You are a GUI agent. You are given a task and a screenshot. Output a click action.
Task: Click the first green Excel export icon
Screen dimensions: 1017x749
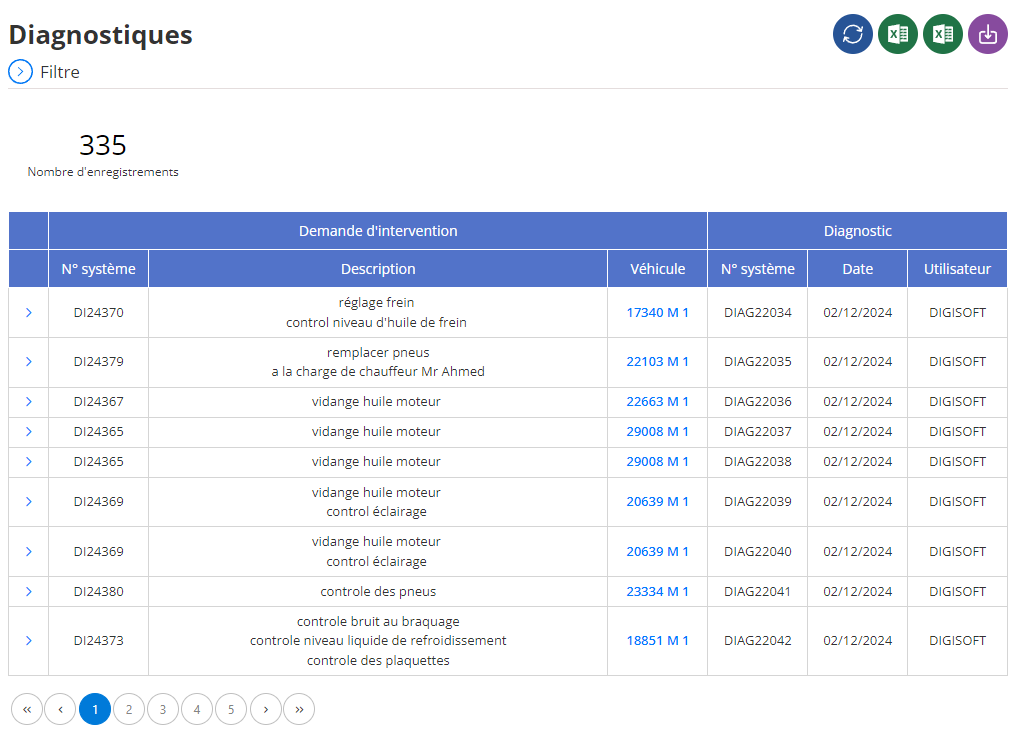point(898,34)
